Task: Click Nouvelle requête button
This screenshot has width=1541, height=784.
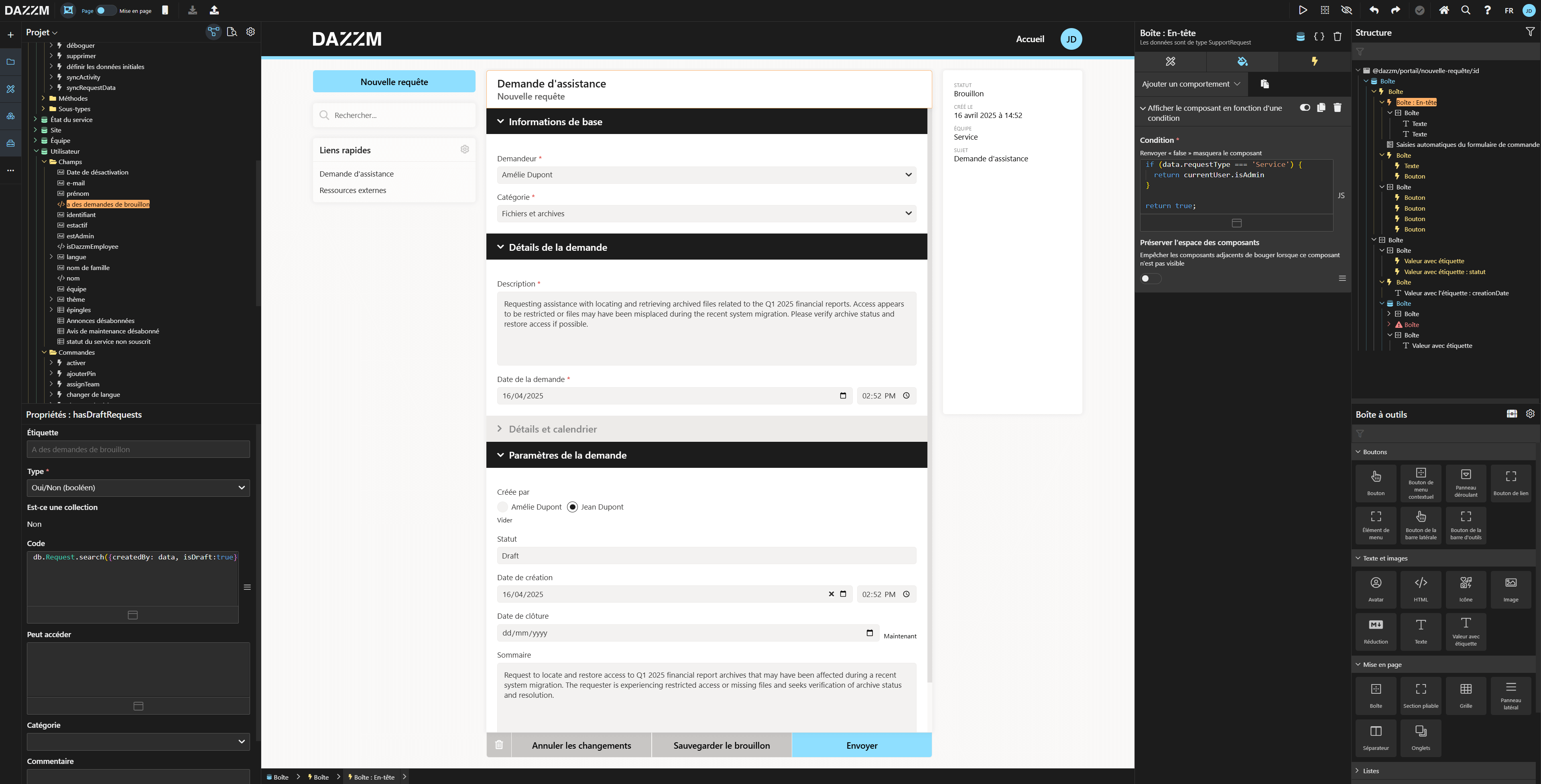Action: (x=394, y=82)
